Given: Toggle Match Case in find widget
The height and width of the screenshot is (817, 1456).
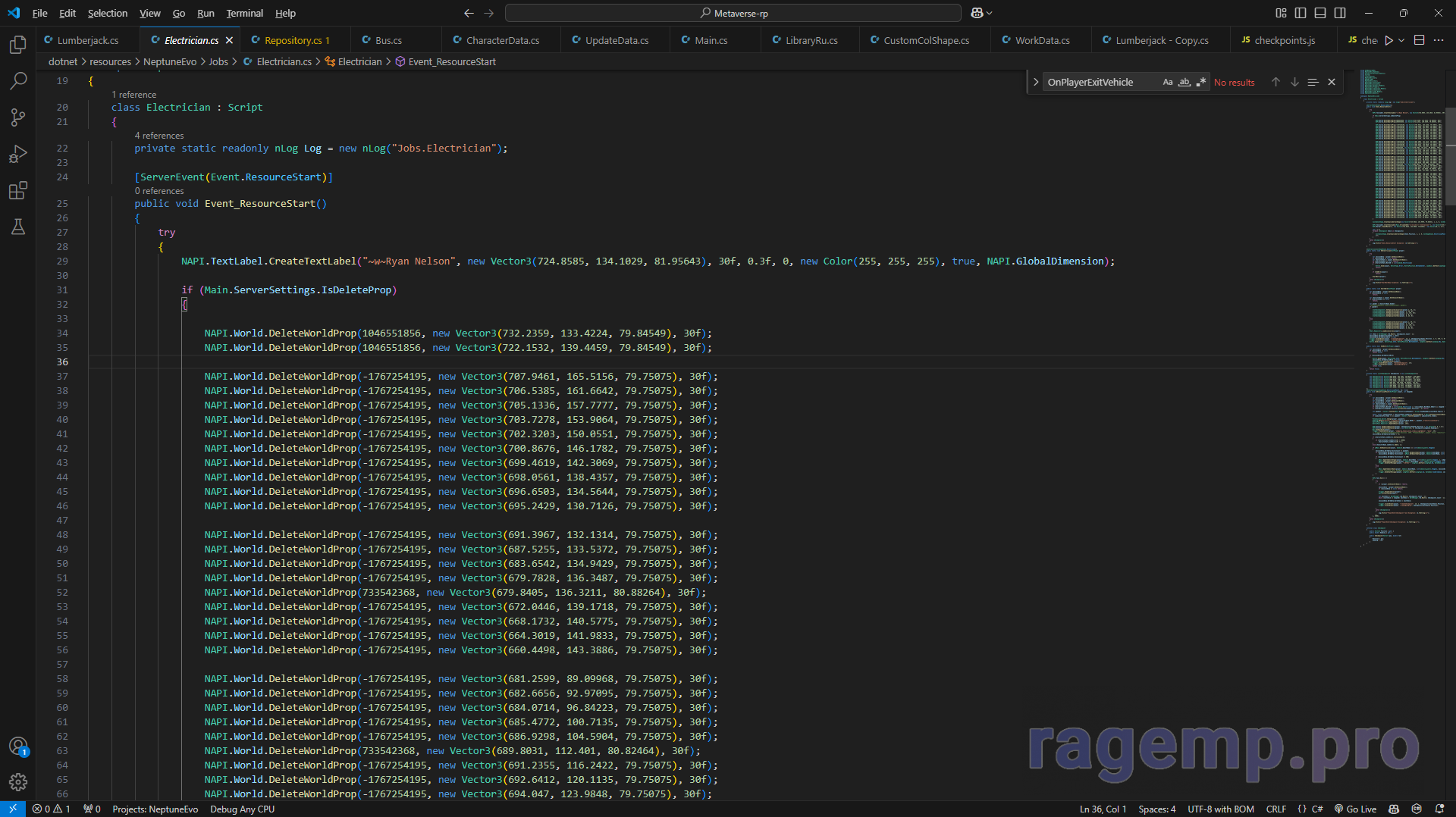Looking at the screenshot, I should coord(1168,82).
